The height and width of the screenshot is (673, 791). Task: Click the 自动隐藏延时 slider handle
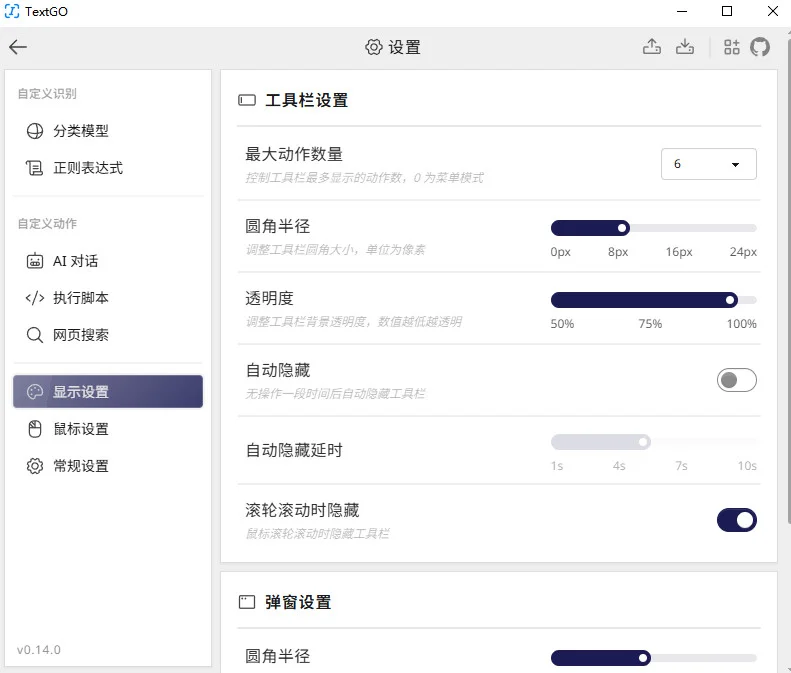pyautogui.click(x=643, y=442)
